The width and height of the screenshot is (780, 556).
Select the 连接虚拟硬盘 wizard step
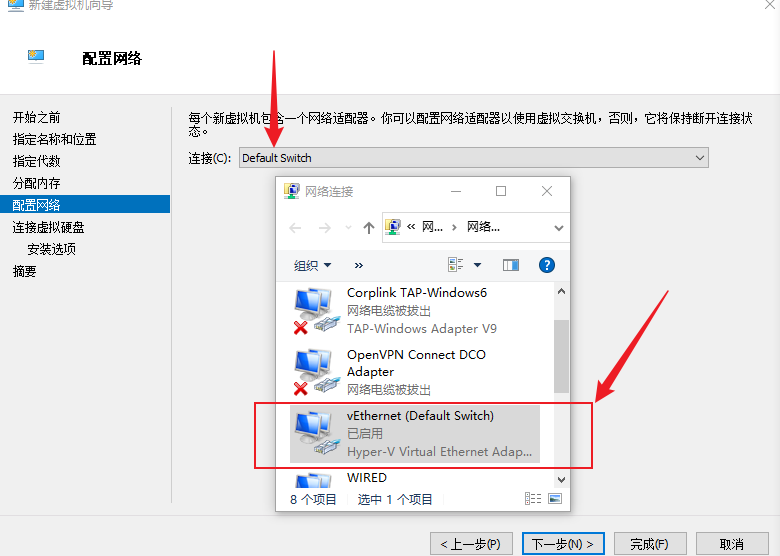(48, 227)
